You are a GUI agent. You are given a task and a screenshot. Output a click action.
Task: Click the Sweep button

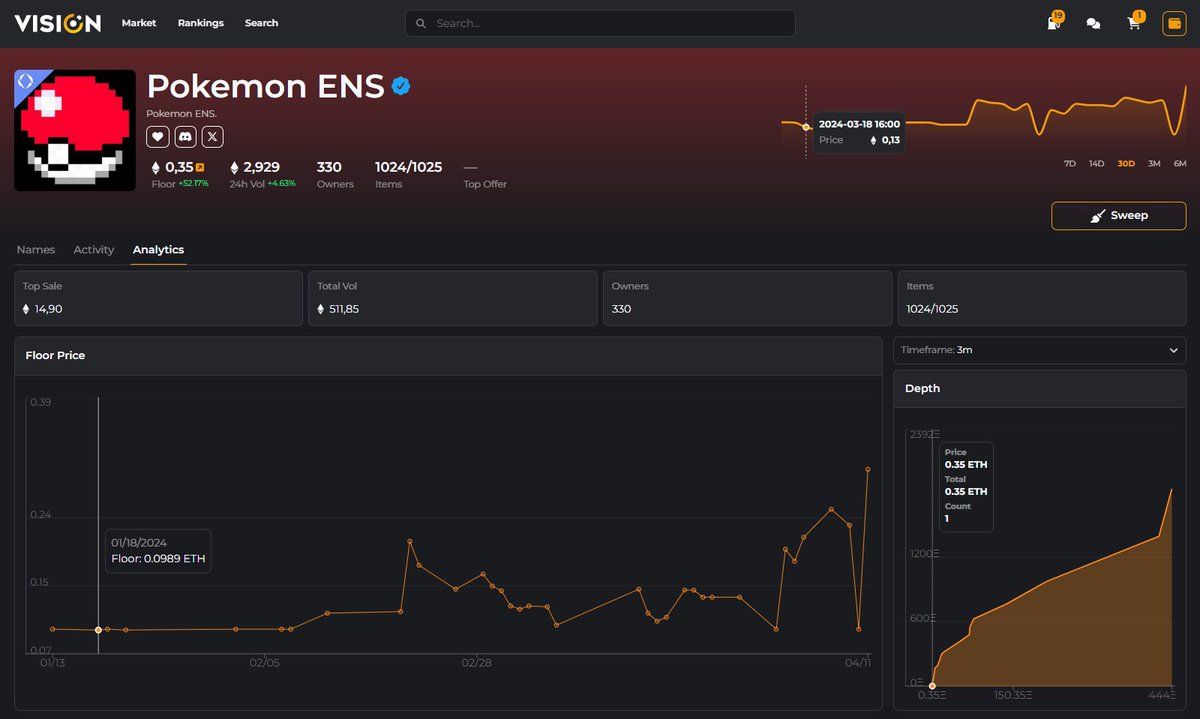coord(1119,216)
